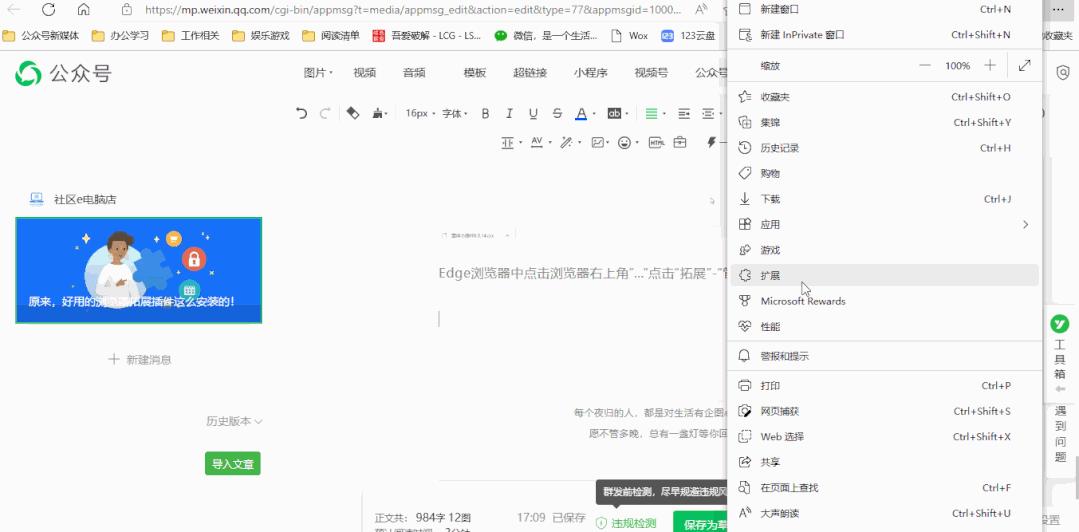
Task: Open the Wox bookmark
Action: click(x=630, y=36)
